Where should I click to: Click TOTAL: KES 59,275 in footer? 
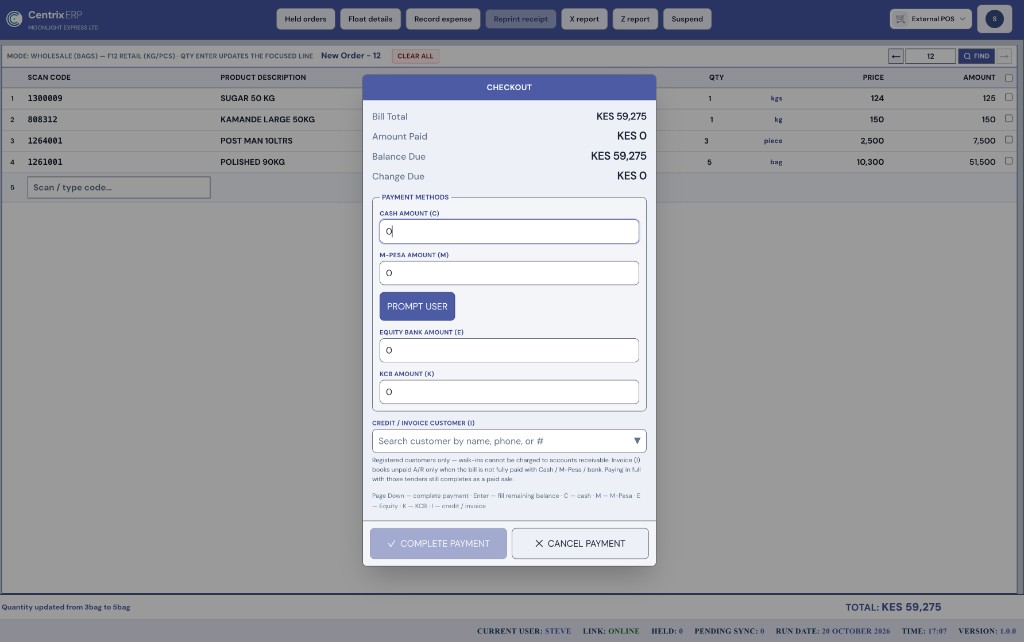point(893,607)
